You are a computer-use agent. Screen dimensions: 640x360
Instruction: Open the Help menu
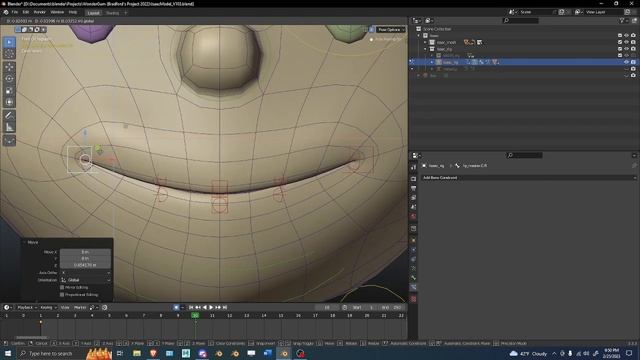[x=73, y=12]
